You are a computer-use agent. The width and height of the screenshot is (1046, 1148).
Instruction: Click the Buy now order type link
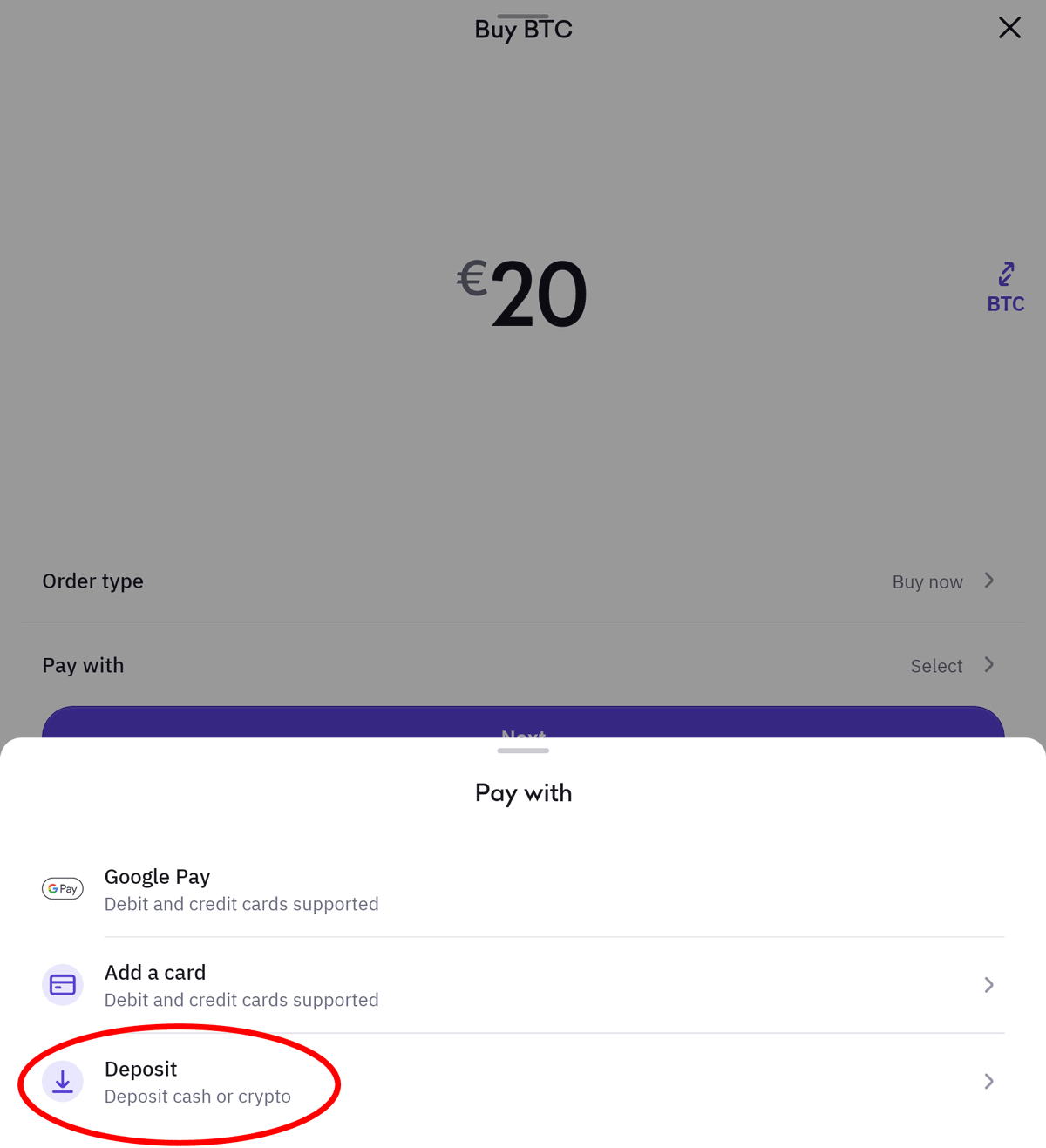click(927, 581)
